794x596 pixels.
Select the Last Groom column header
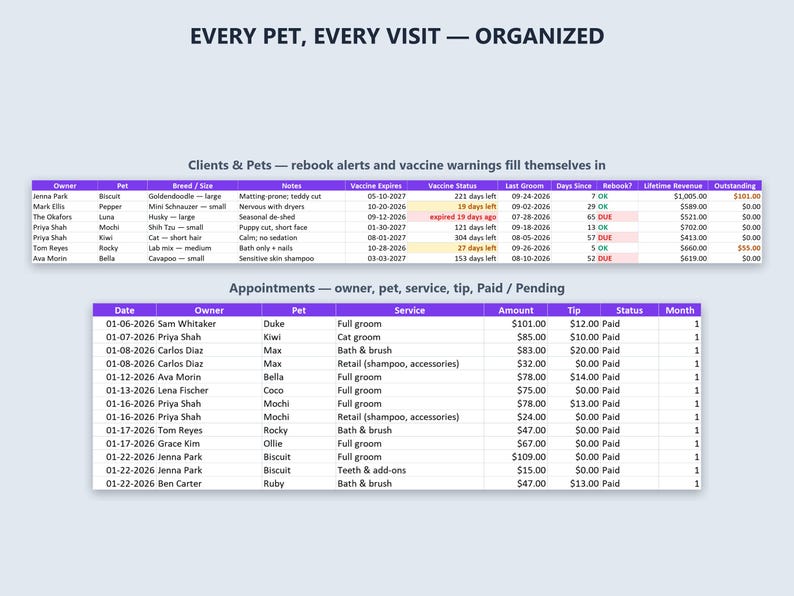point(524,186)
